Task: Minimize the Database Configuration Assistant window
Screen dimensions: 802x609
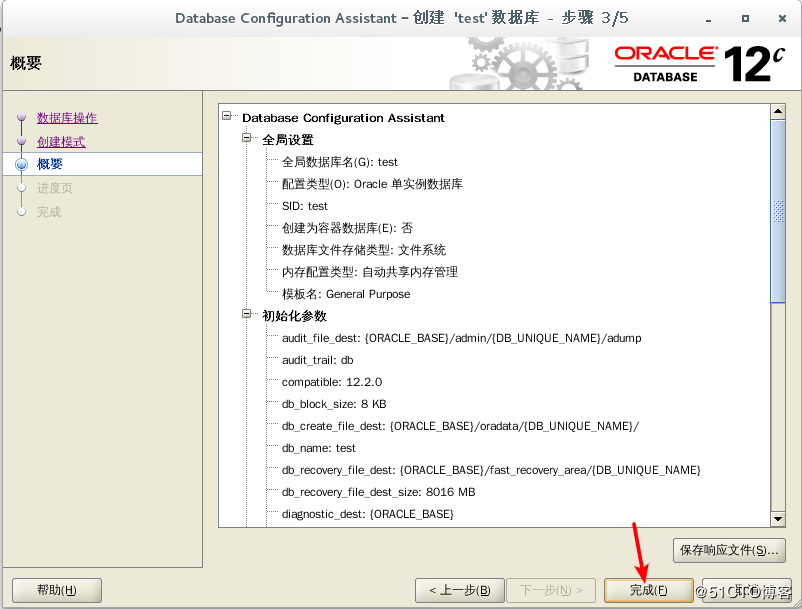Action: coord(708,19)
